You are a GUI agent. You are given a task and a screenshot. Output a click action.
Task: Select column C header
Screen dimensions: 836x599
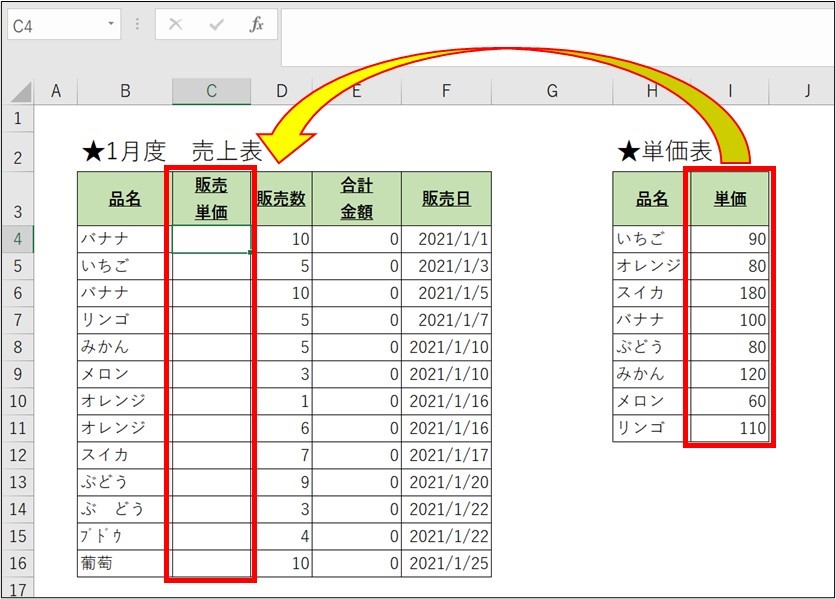(211, 91)
